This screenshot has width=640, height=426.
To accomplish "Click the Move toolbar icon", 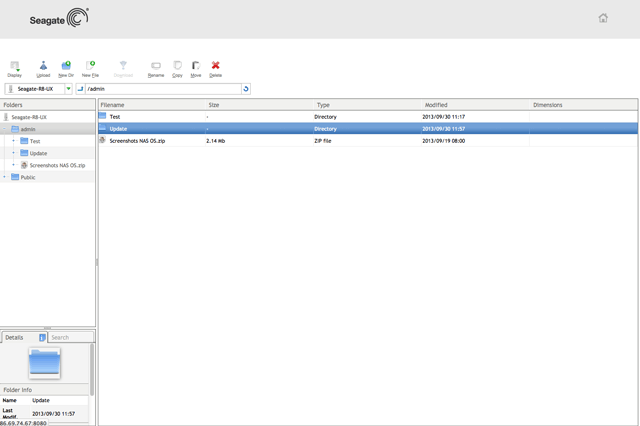I will [x=196, y=68].
